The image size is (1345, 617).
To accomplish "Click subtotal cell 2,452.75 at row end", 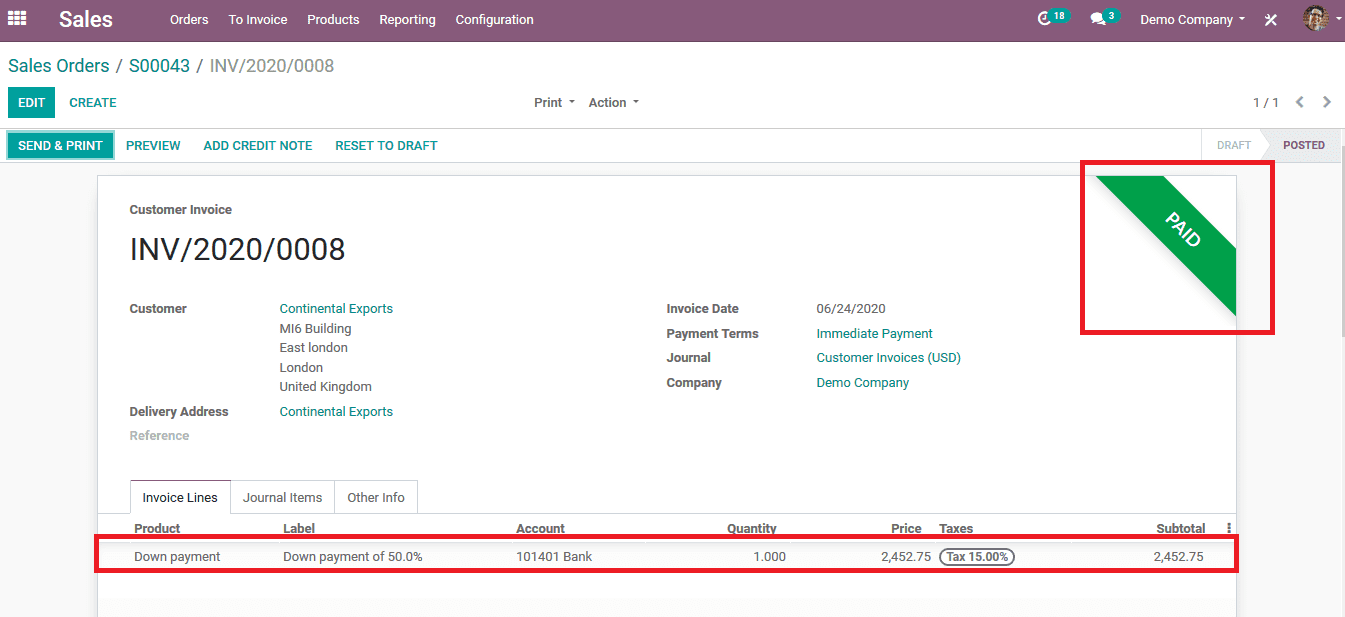I will click(x=1178, y=557).
